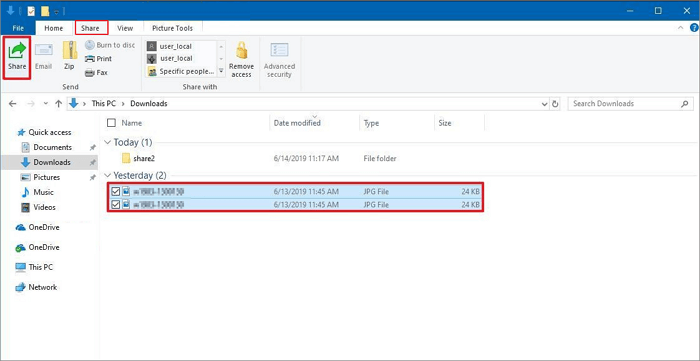Collapse the ribbon with the chevron
Screen dimensions: 700x361
coord(681,28)
